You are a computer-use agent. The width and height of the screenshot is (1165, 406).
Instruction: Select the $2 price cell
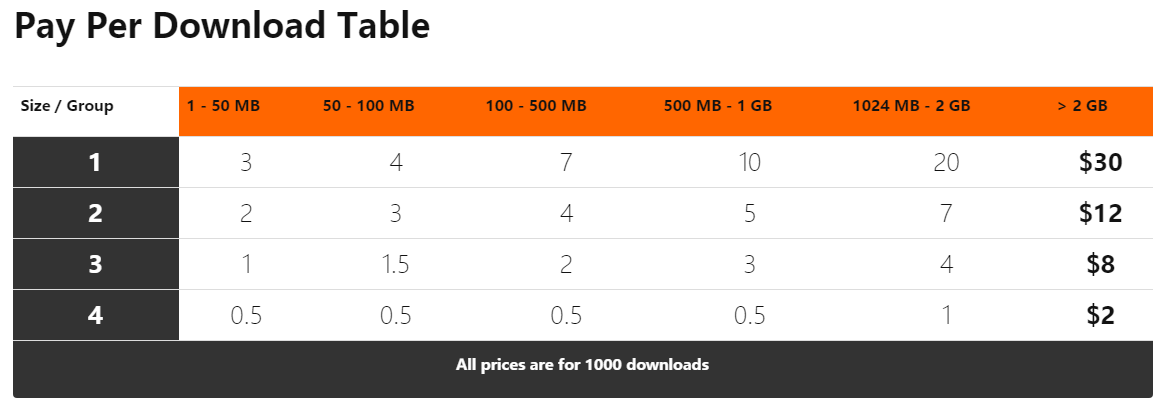click(x=1100, y=315)
